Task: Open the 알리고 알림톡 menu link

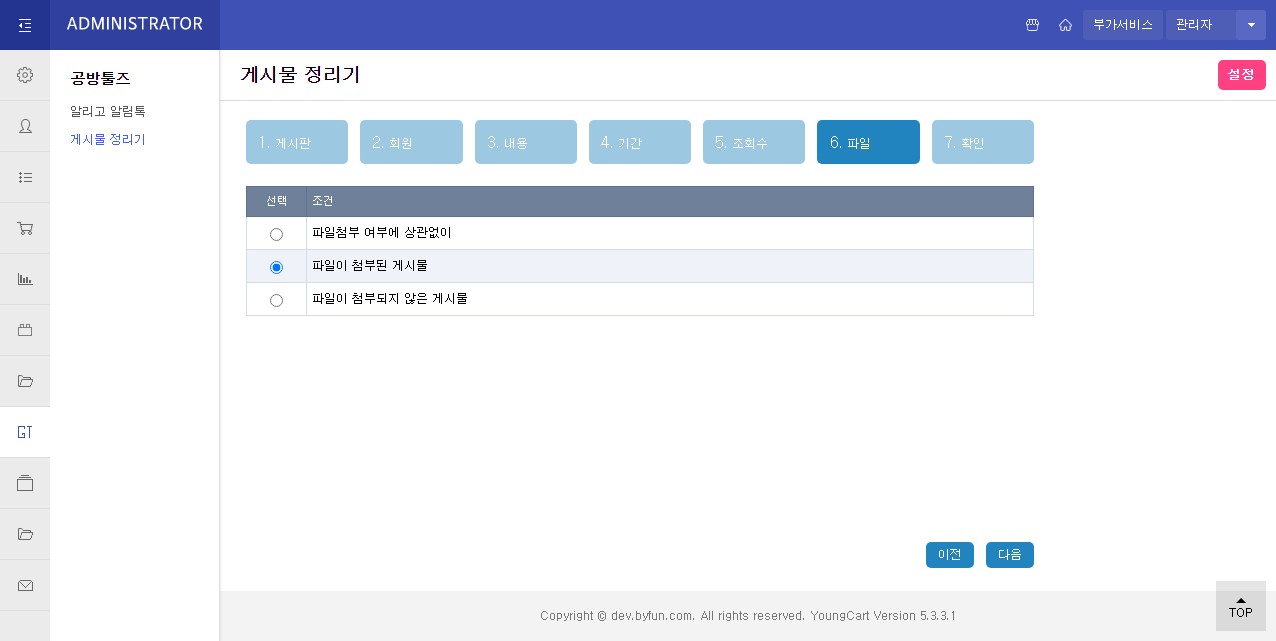Action: (108, 111)
